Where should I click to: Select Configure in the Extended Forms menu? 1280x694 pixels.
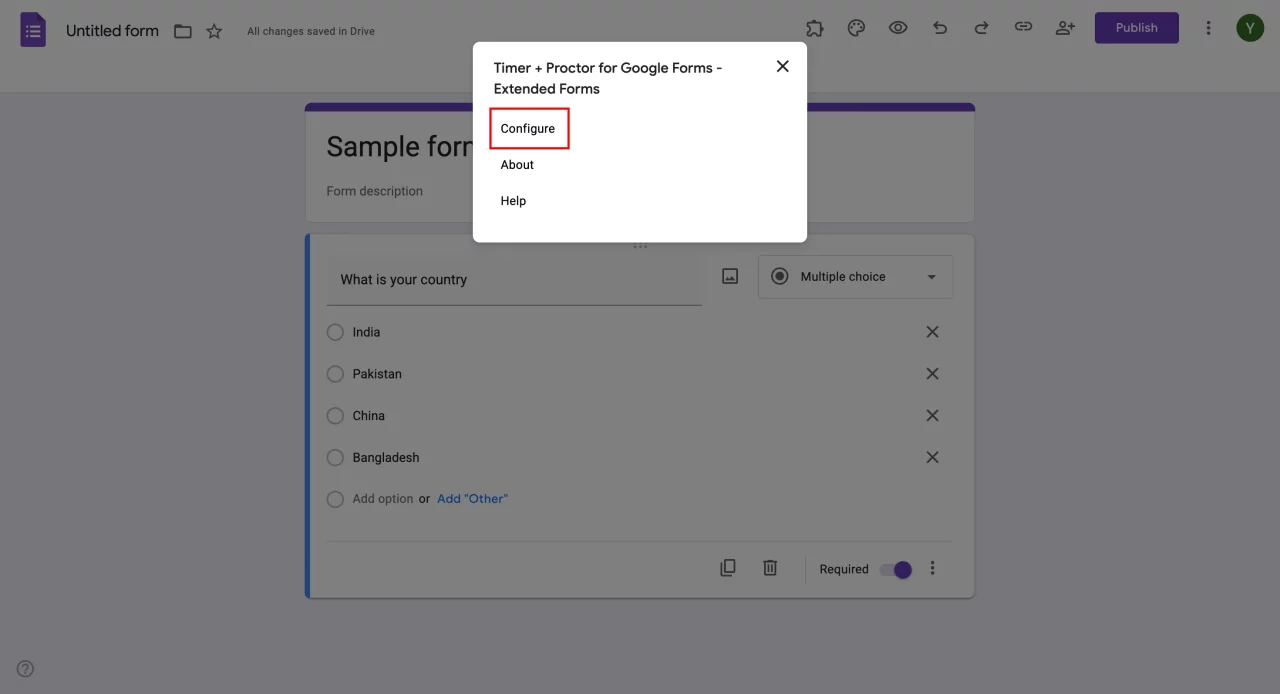pyautogui.click(x=528, y=128)
